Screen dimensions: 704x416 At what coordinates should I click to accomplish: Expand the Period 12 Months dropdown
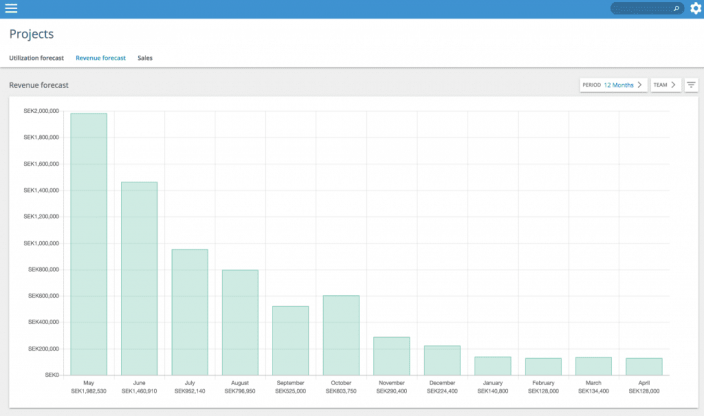coord(613,85)
